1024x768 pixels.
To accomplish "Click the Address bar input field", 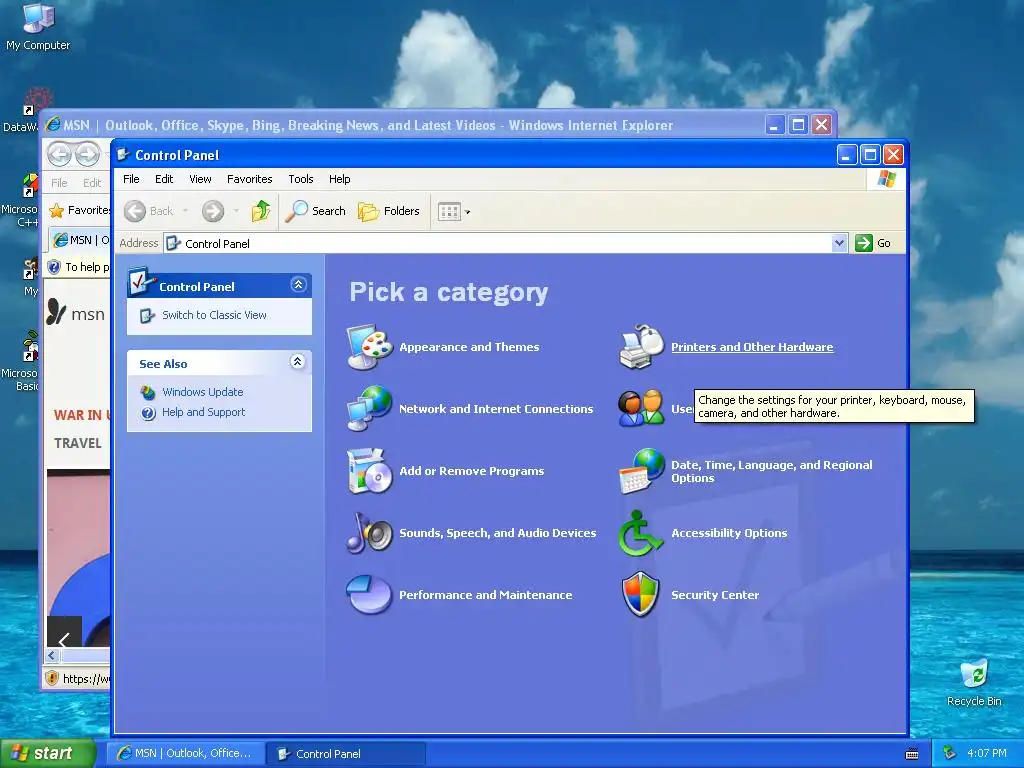I will (498, 244).
